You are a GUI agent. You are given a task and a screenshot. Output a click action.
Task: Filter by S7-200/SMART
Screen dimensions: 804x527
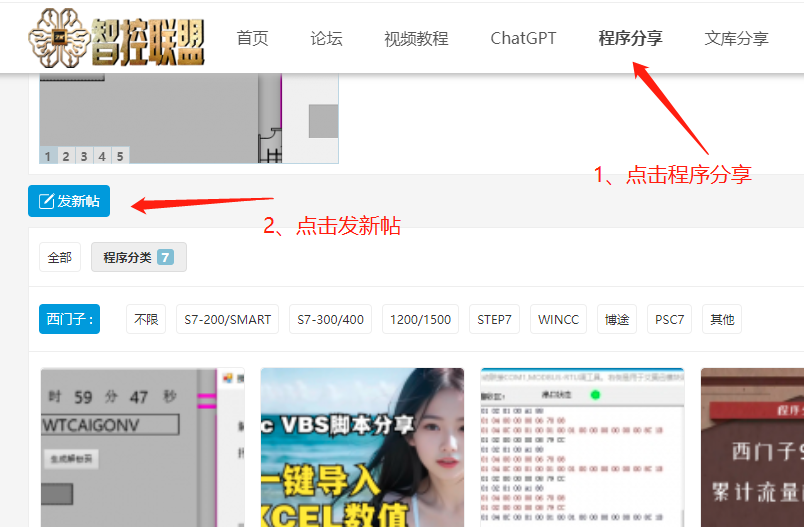tap(227, 319)
